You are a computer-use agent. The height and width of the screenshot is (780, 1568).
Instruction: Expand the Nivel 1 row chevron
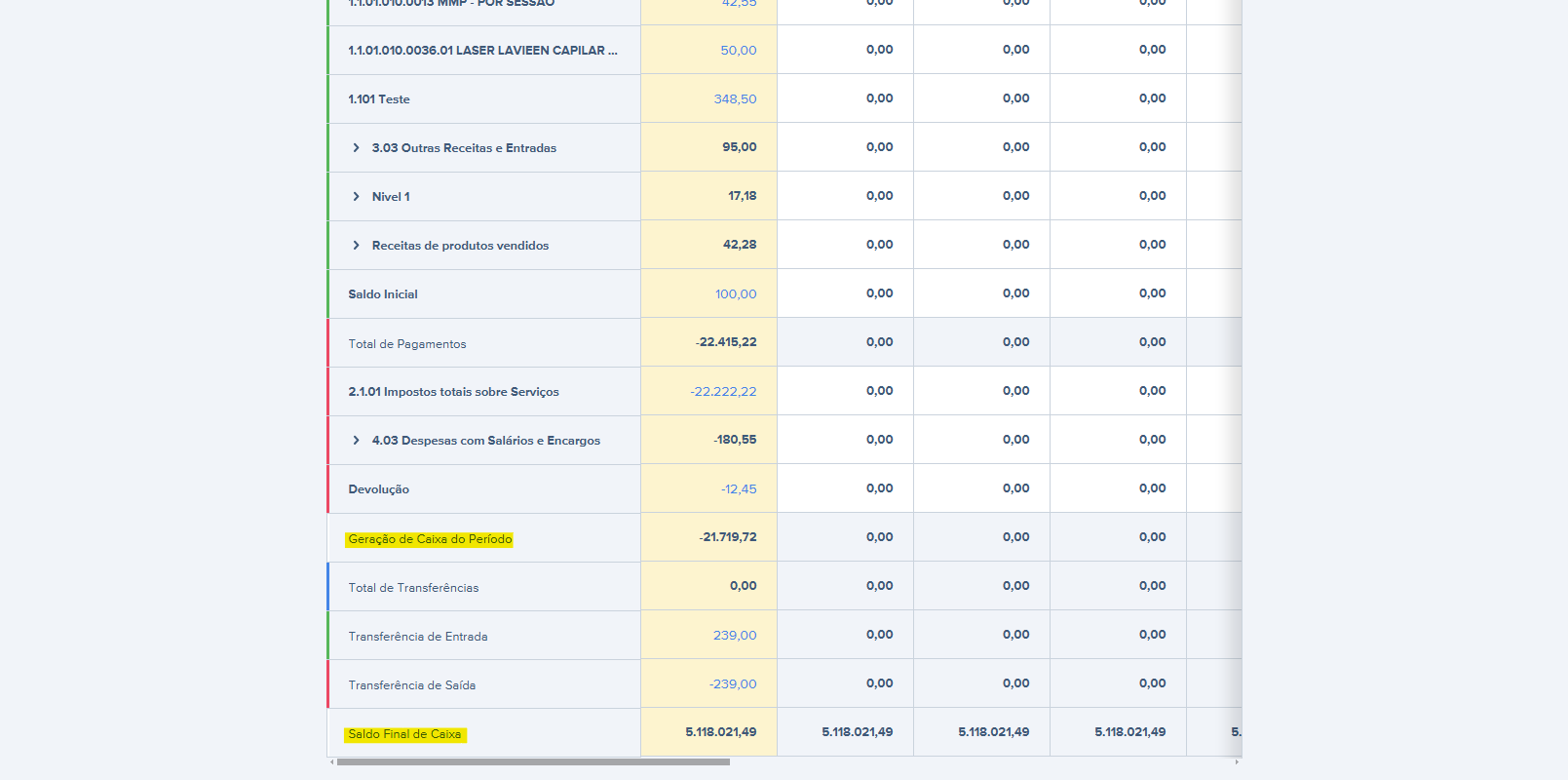pos(356,197)
